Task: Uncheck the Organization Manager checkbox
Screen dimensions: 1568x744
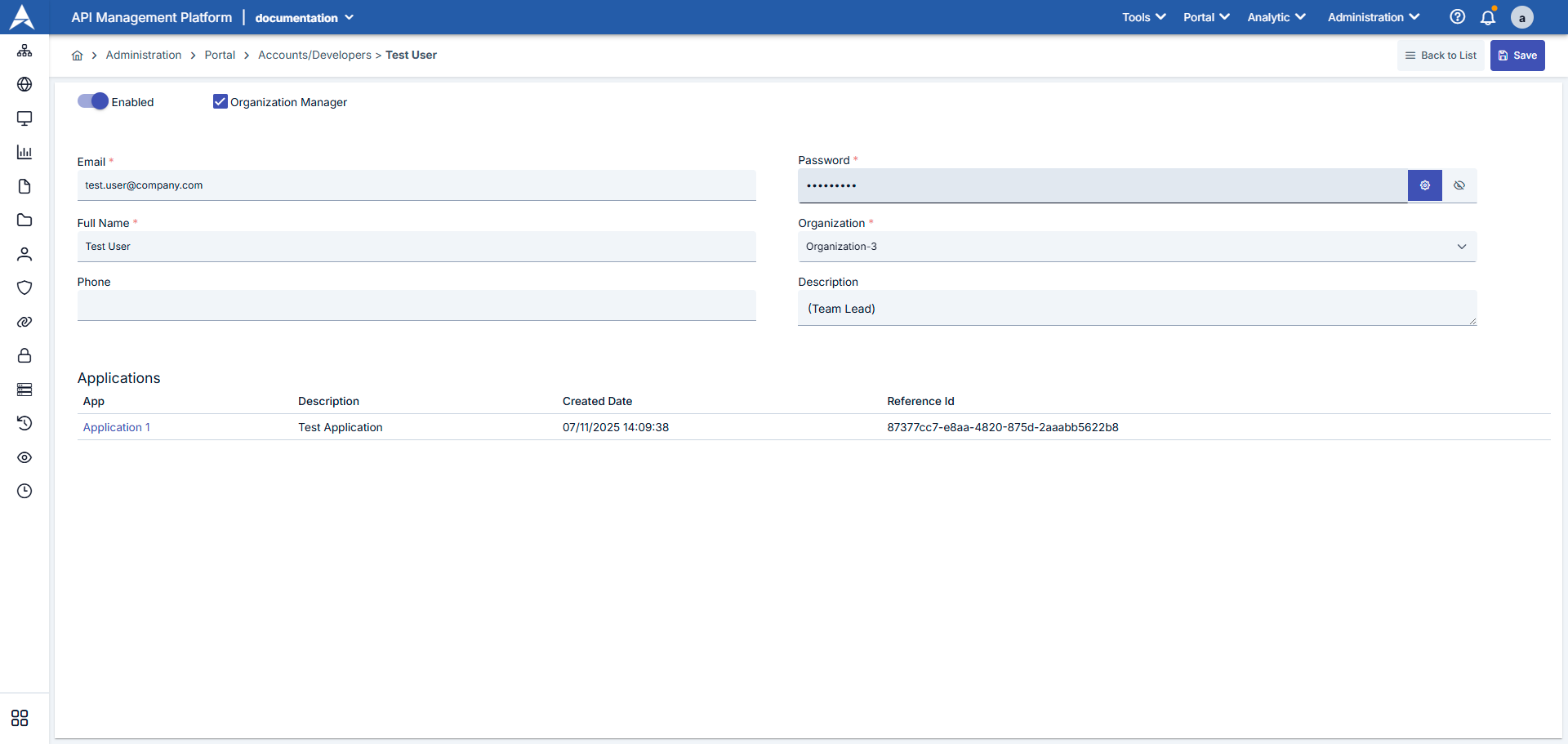Action: (x=219, y=101)
